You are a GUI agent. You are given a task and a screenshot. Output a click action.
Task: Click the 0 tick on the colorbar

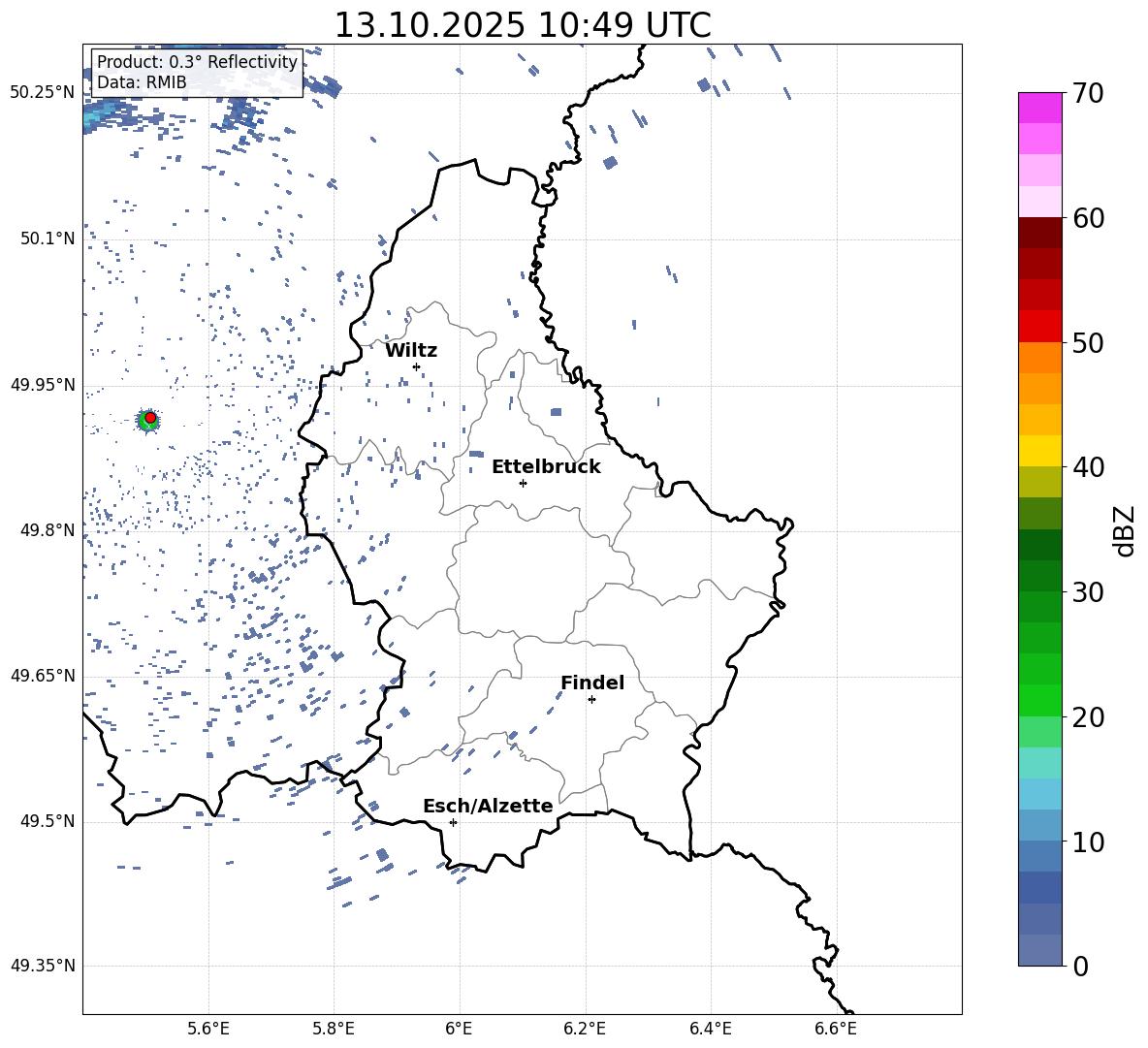[x=1081, y=966]
